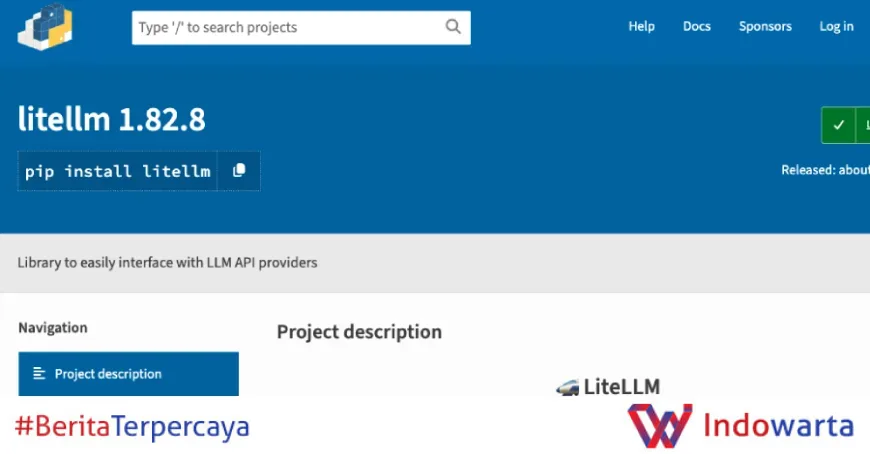Click the lines icon beside Project description
870x454 pixels.
(x=39, y=374)
